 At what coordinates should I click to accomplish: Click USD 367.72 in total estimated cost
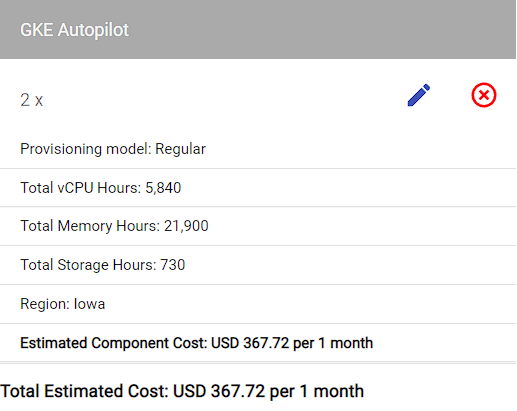219,391
